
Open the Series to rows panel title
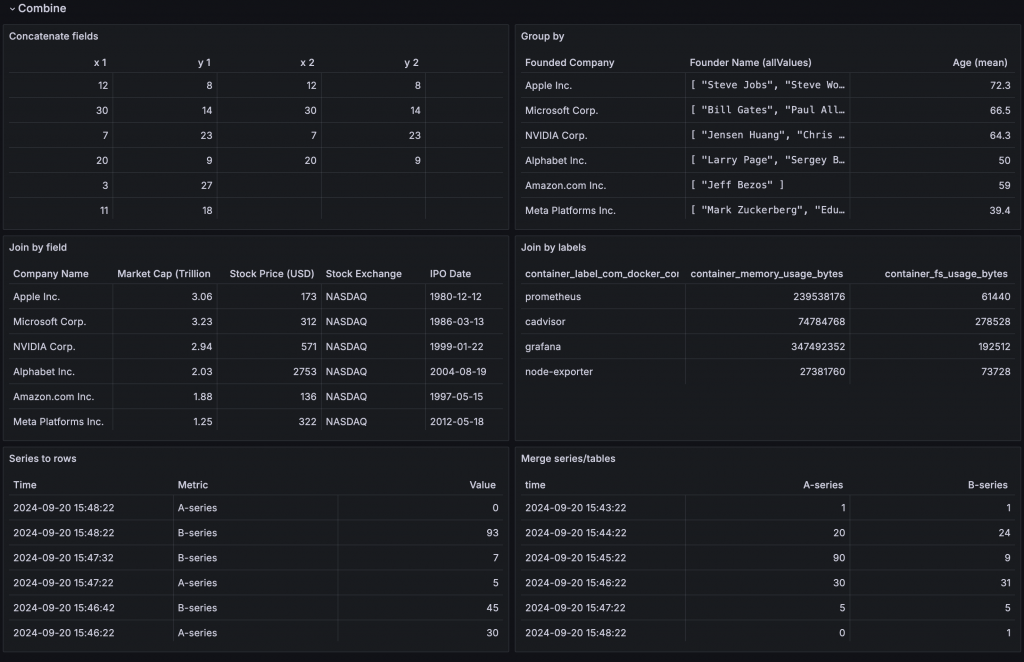pos(42,458)
